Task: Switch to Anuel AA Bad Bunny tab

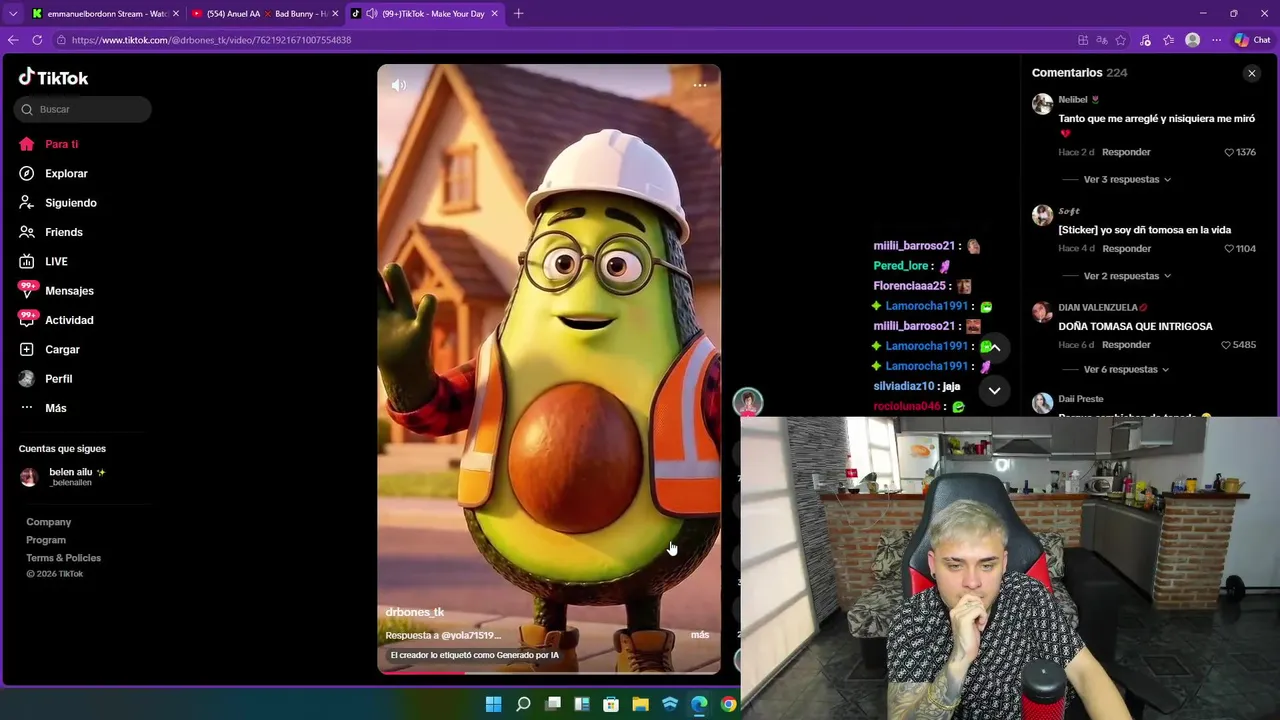Action: coord(263,14)
